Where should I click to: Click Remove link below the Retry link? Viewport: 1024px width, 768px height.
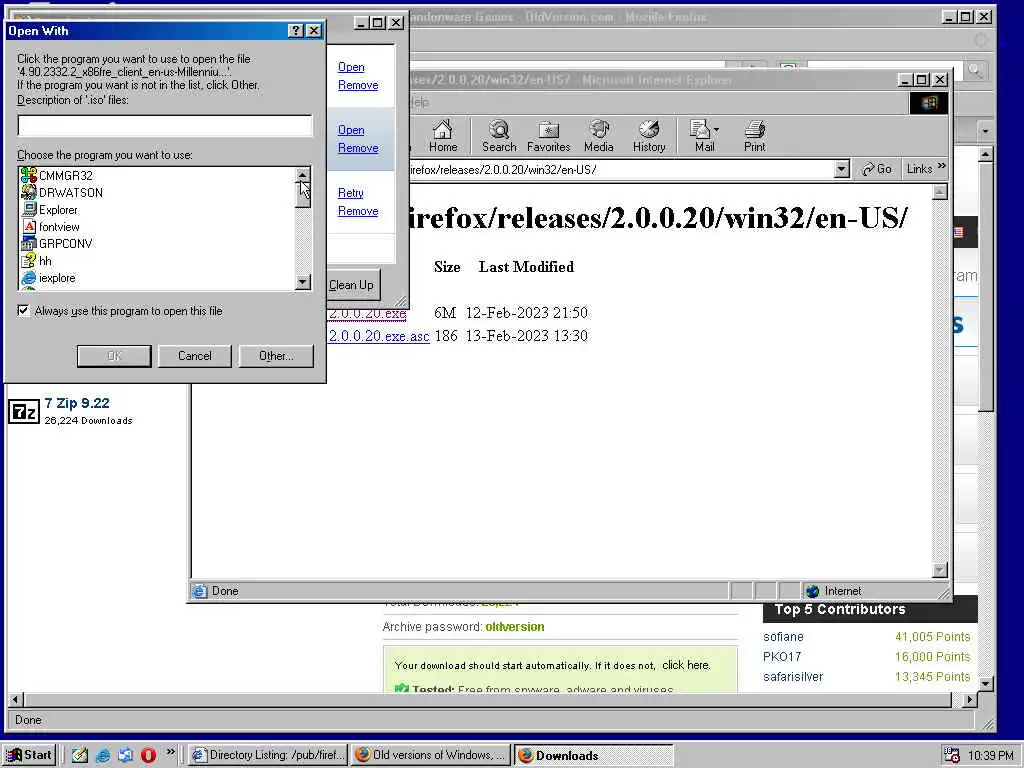[x=358, y=211]
